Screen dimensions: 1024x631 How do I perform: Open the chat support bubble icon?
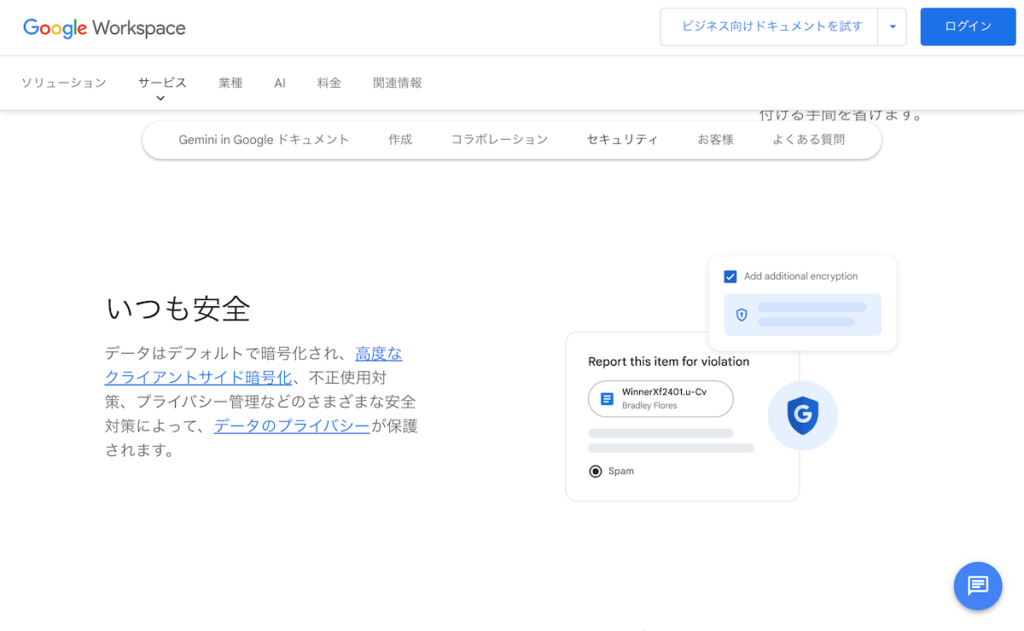coord(978,586)
